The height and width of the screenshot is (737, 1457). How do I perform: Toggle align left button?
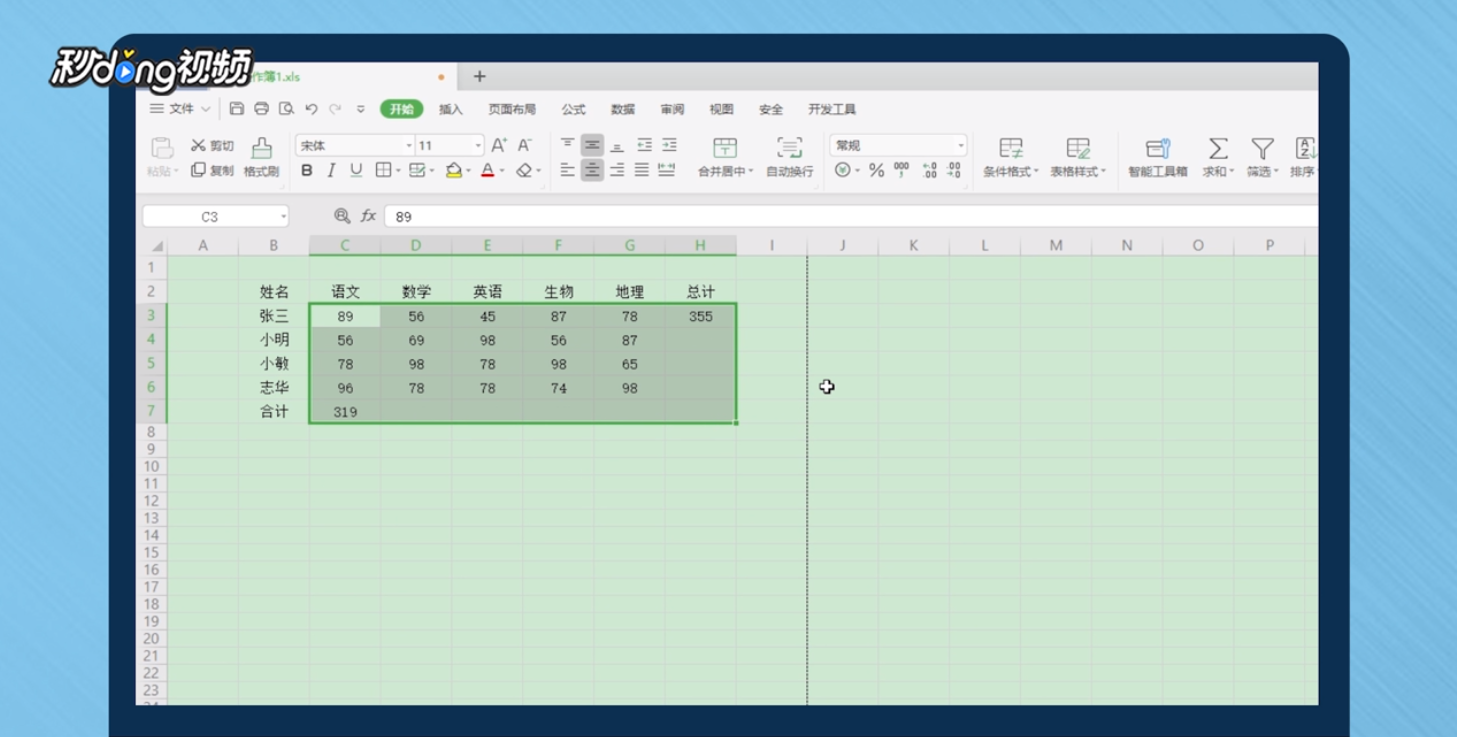567,171
